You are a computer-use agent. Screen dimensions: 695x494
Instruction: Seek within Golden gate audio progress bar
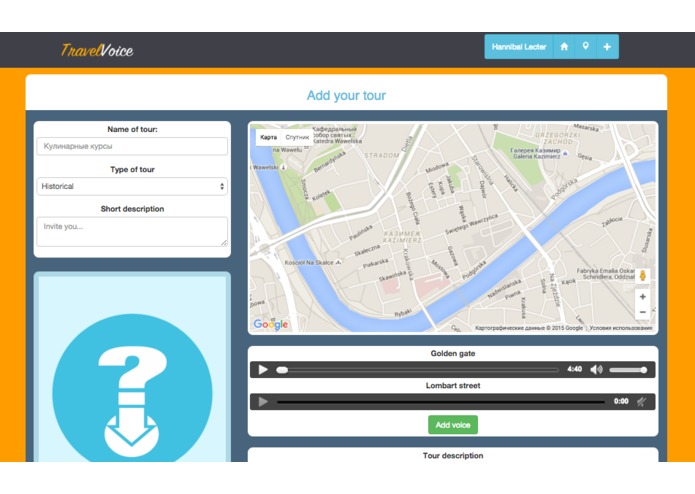coord(417,370)
